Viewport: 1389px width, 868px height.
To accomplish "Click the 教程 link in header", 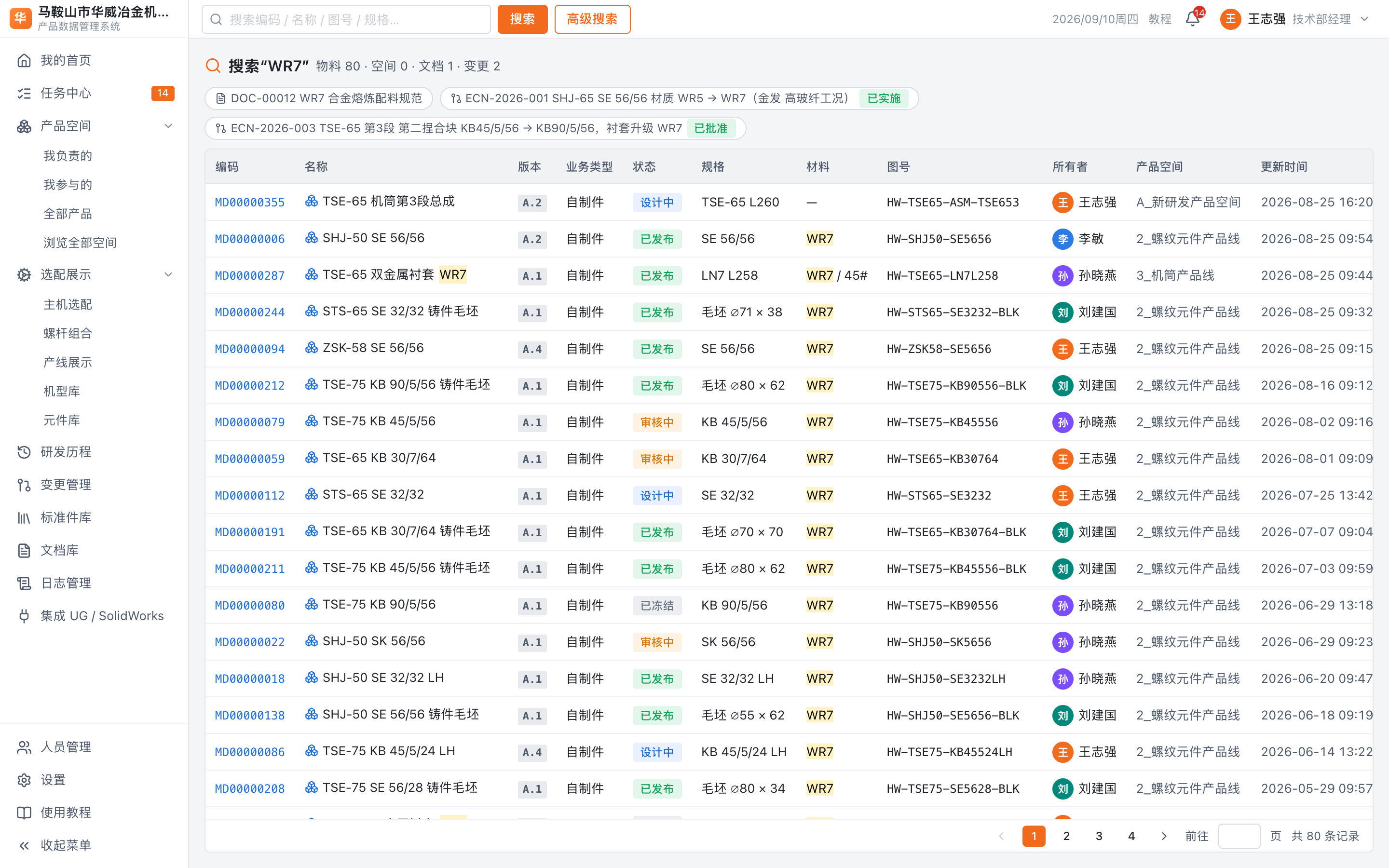I will point(1159,19).
